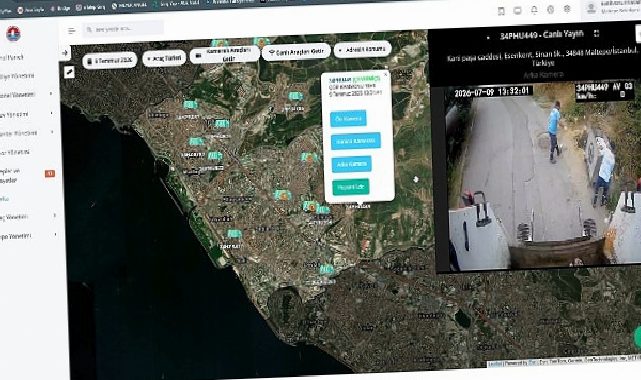Screen dimensions: 641x380
Task: Toggle fullscreen on the 34PHU449 live stream
Action: click(596, 34)
